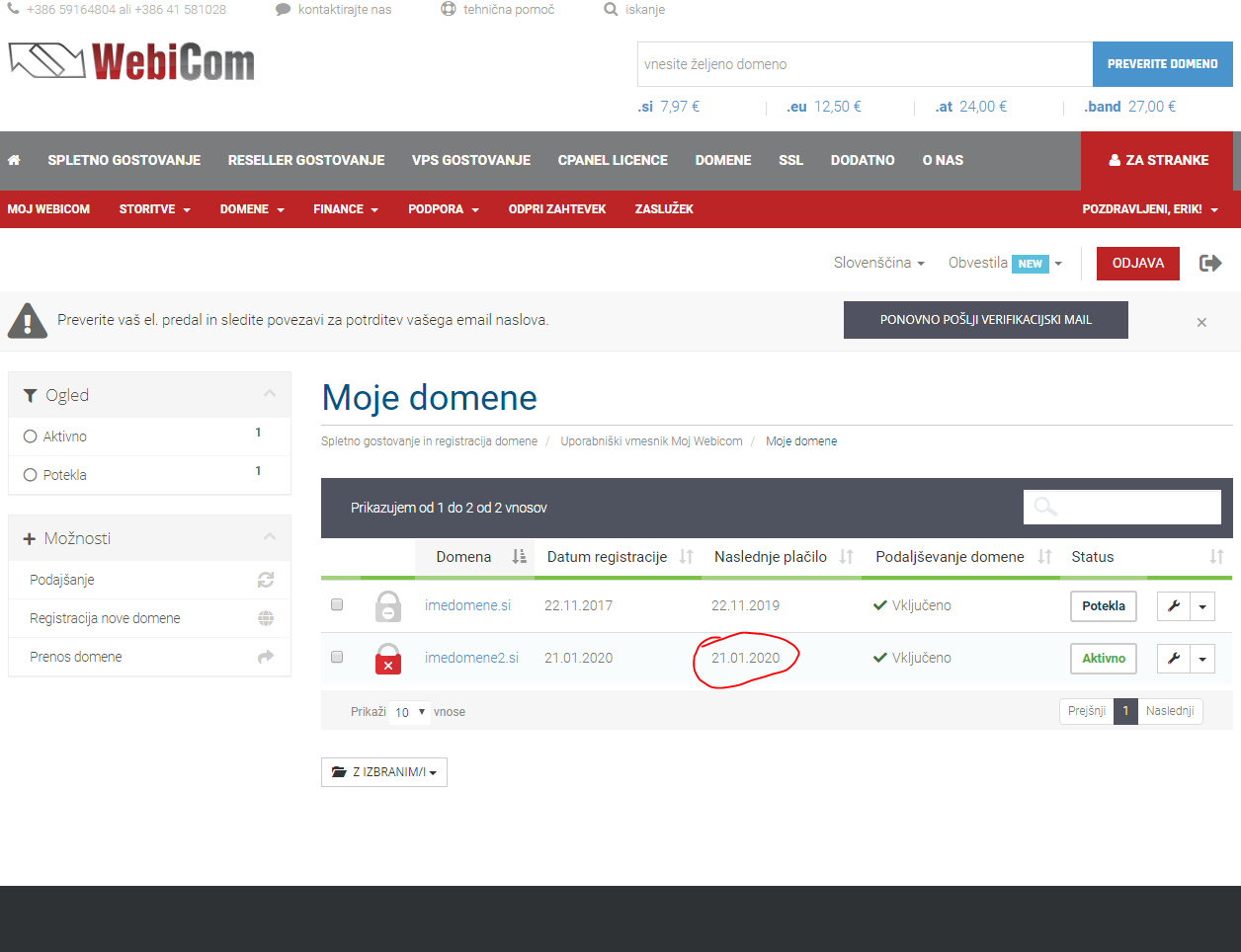The image size is (1241, 952).
Task: Click the Prejšnji pagination button
Action: click(1087, 711)
